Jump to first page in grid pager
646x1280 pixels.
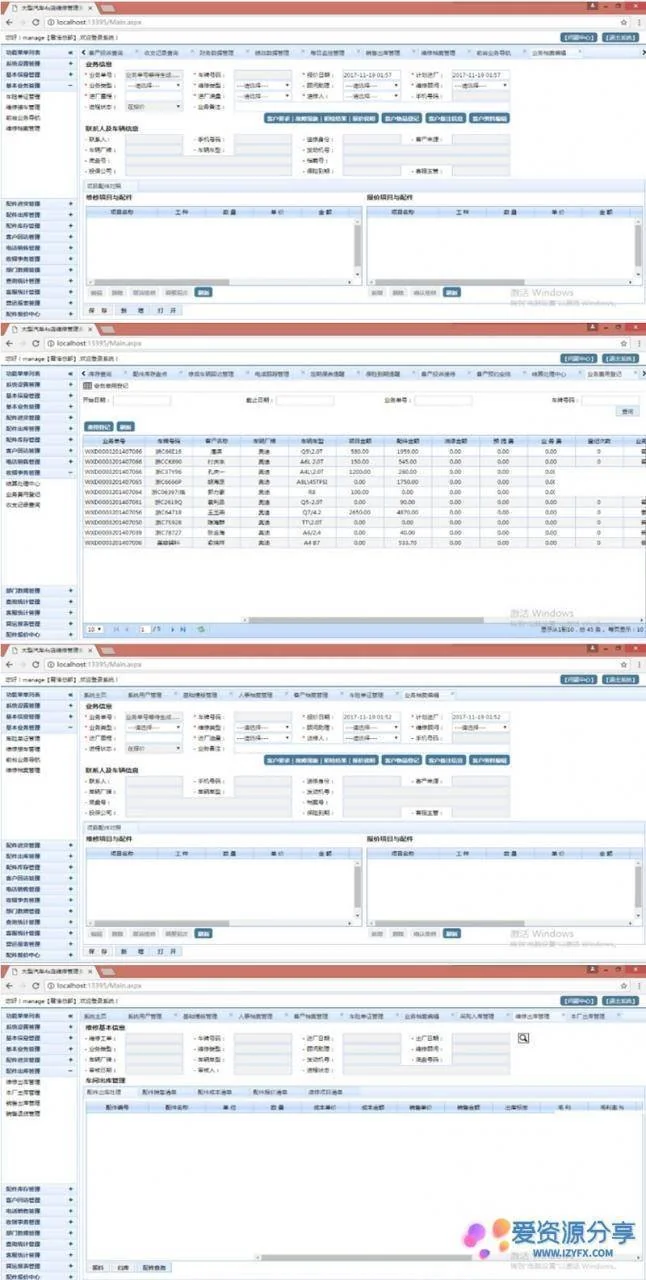tap(116, 629)
